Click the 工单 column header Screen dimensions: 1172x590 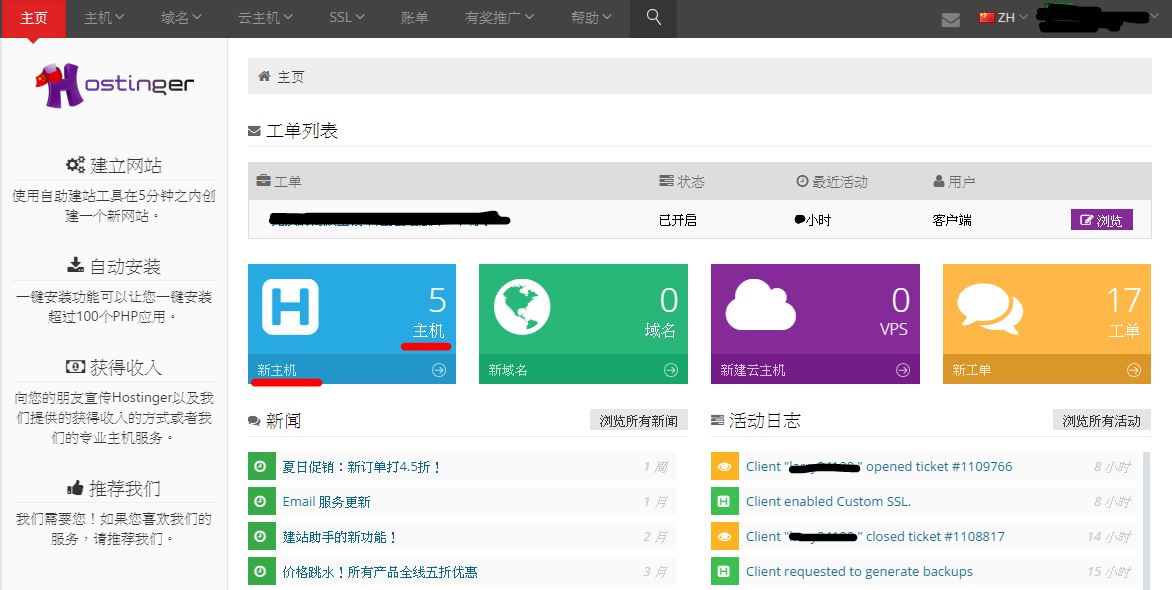279,182
